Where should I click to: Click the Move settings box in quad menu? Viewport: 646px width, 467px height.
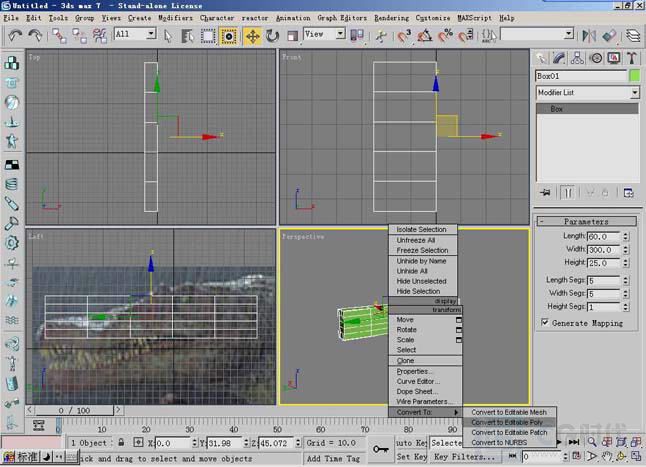click(459, 320)
